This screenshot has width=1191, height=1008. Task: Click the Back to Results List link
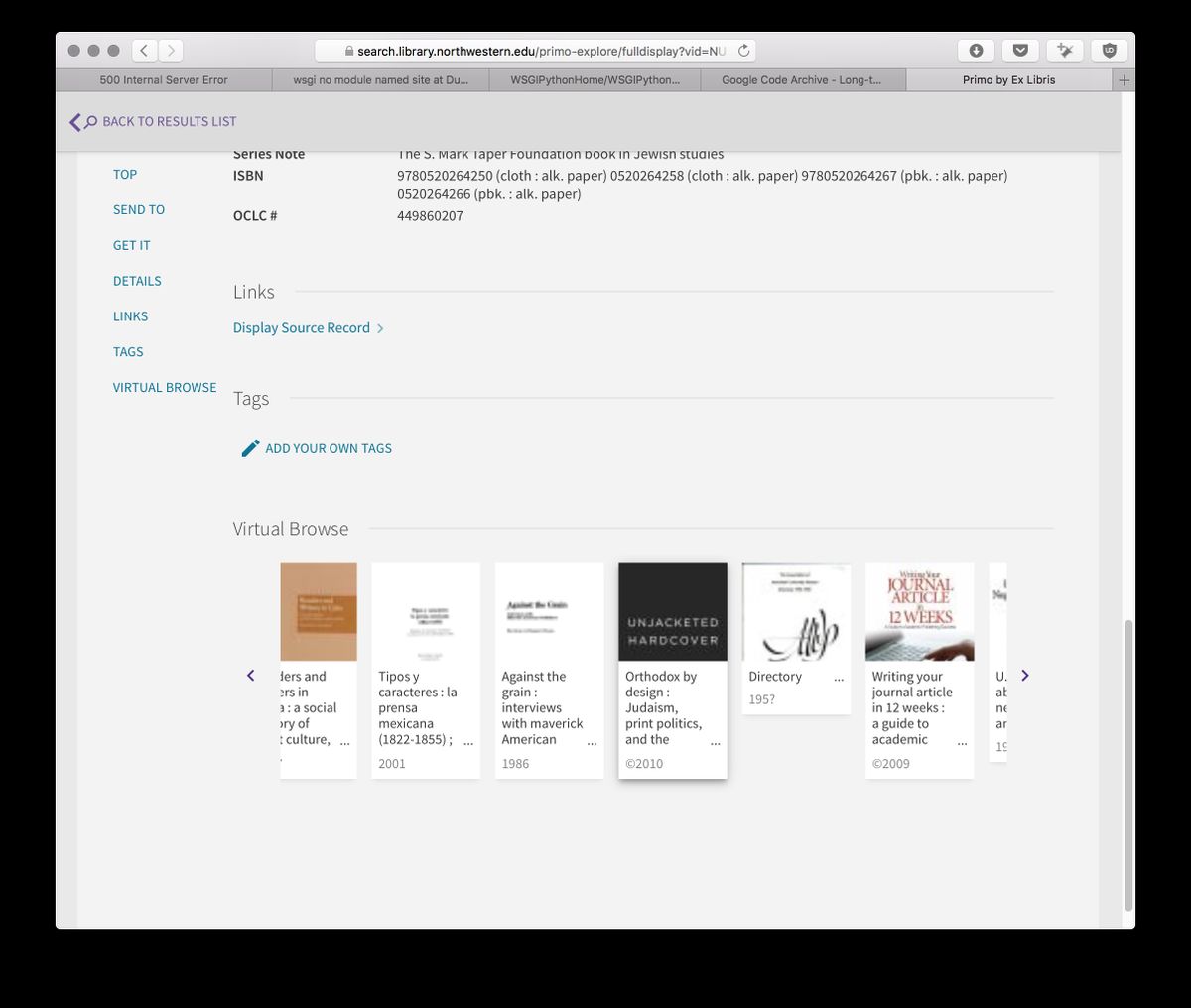170,122
